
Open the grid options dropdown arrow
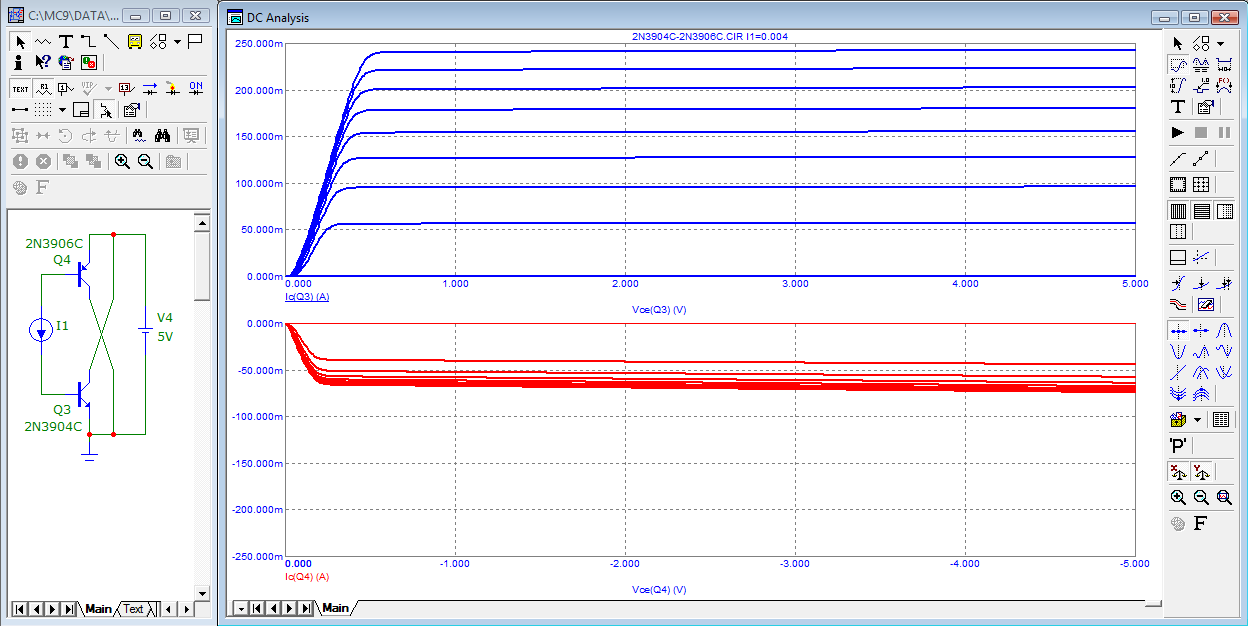tap(62, 109)
